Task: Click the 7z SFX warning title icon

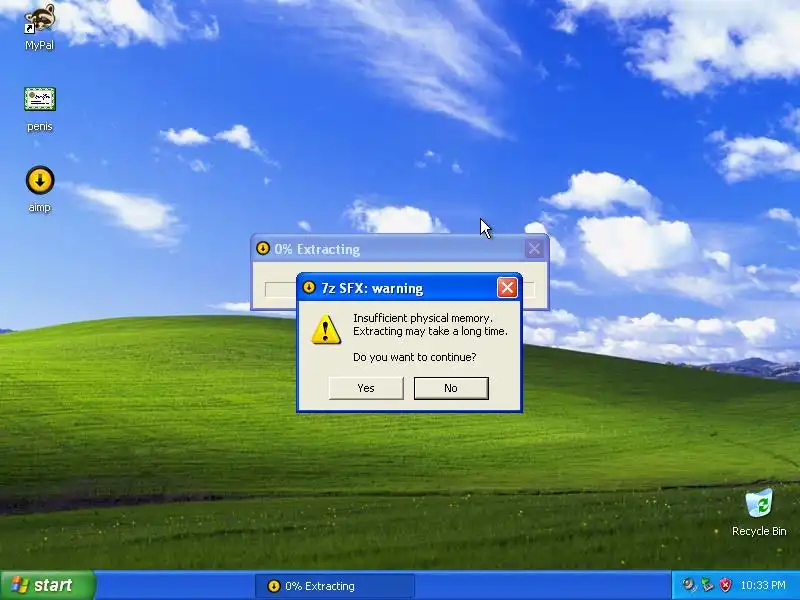Action: [309, 288]
